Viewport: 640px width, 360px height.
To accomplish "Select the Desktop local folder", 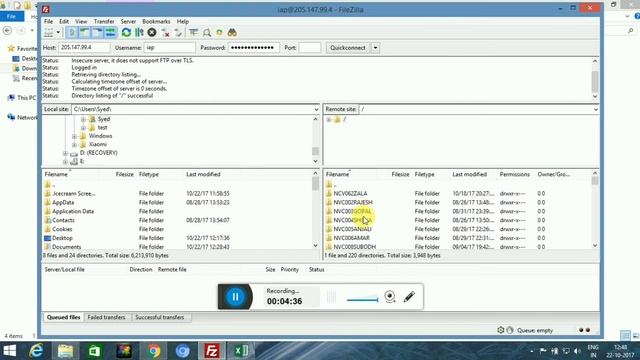I will click(62, 238).
